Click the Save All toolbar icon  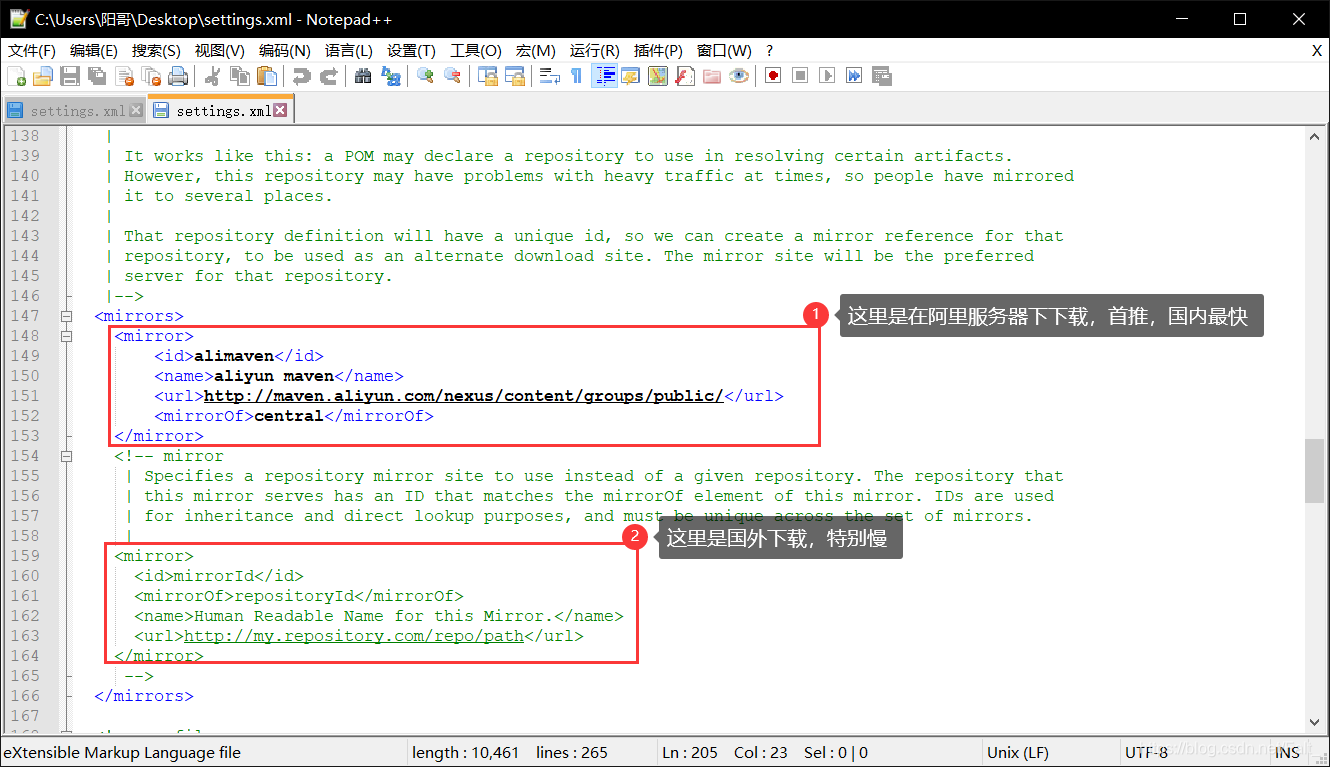(97, 76)
